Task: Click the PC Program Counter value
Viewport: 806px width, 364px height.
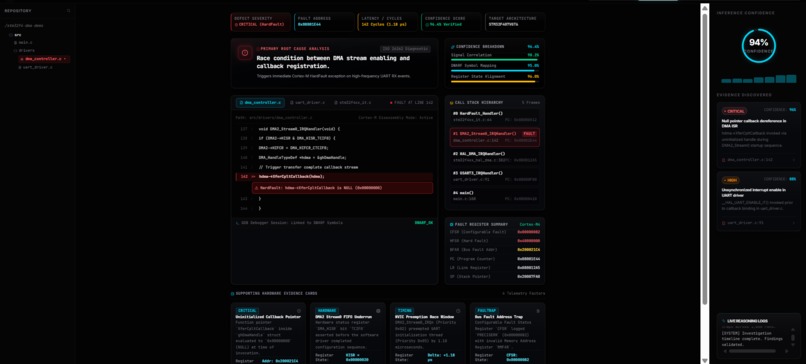Action: pyautogui.click(x=528, y=259)
